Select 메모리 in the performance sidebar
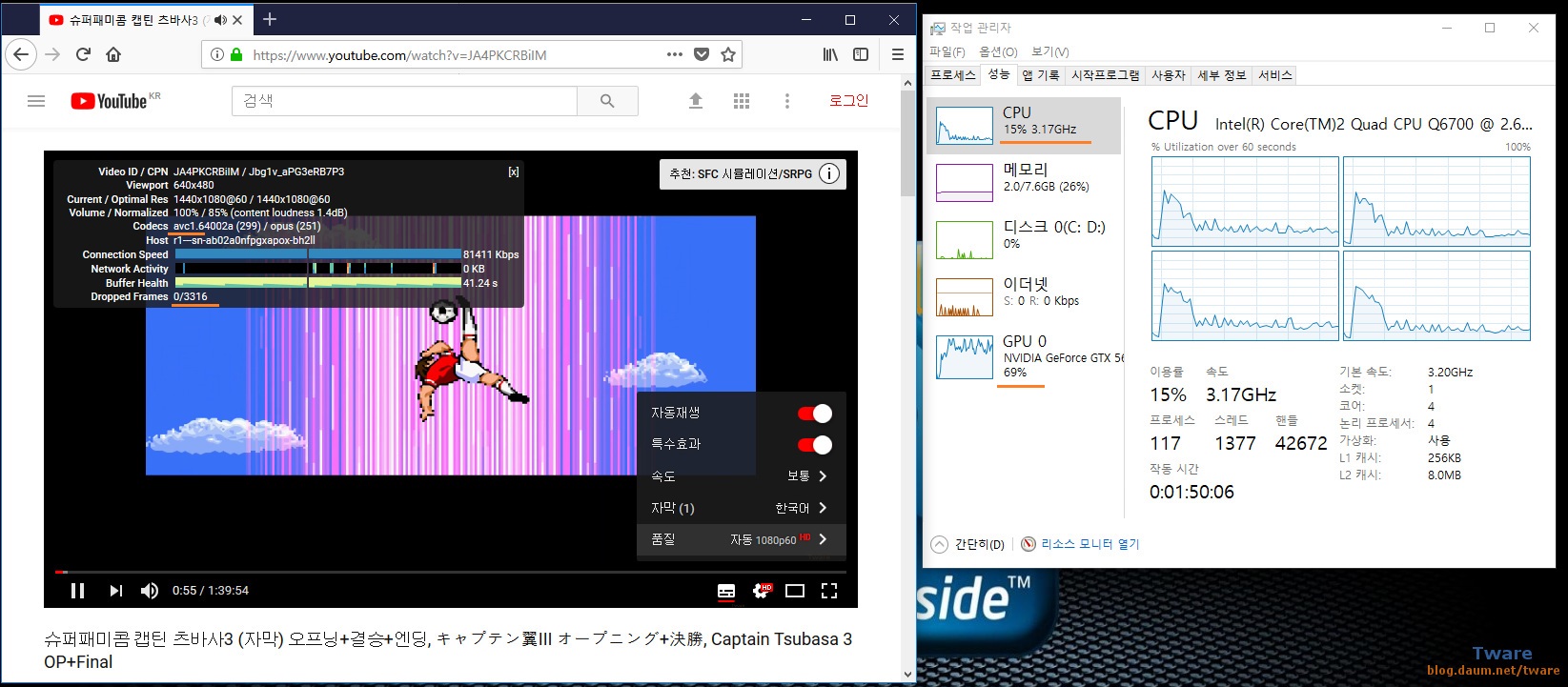 pos(1024,182)
